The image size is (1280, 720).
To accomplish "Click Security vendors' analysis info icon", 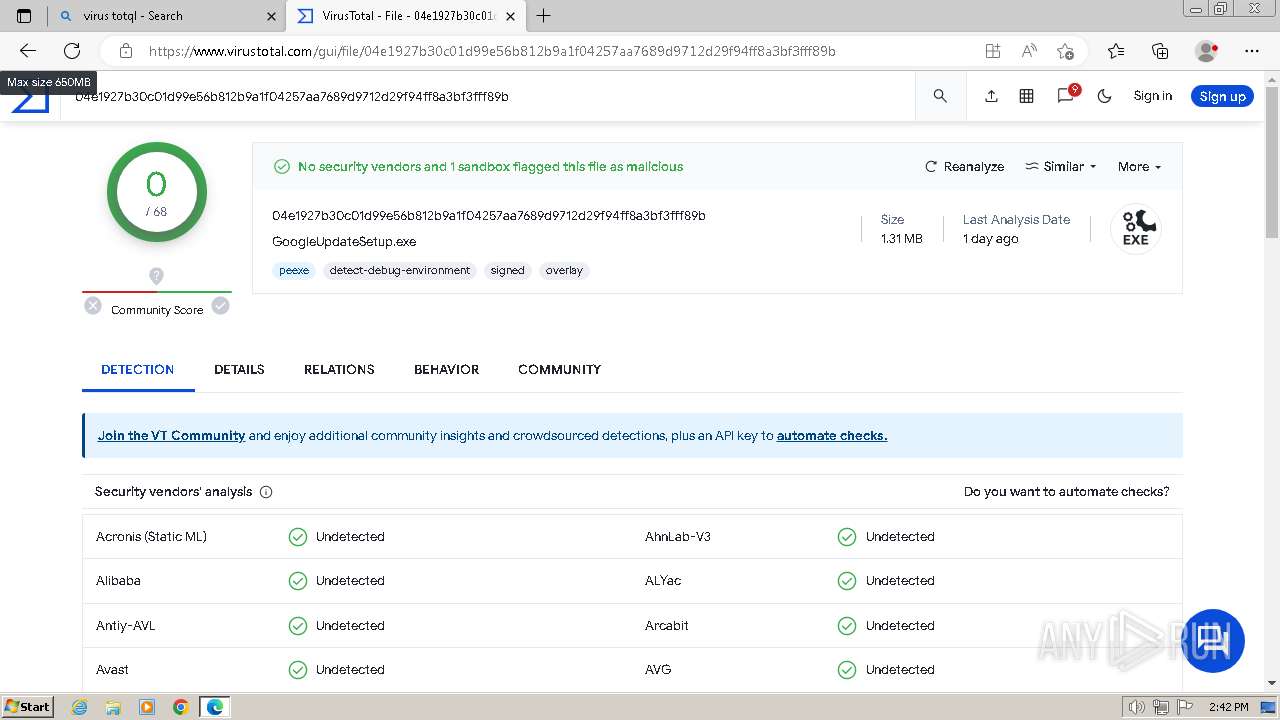I will click(266, 492).
